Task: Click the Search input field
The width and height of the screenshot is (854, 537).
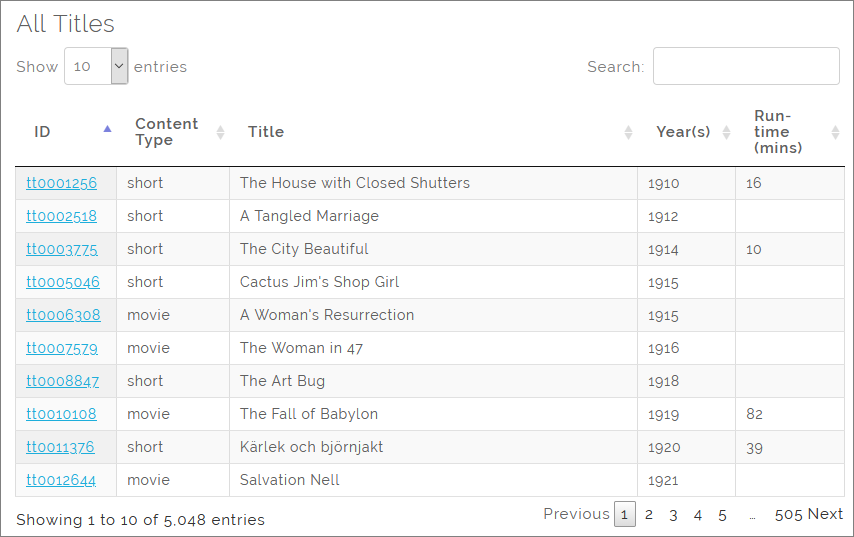Action: [745, 66]
